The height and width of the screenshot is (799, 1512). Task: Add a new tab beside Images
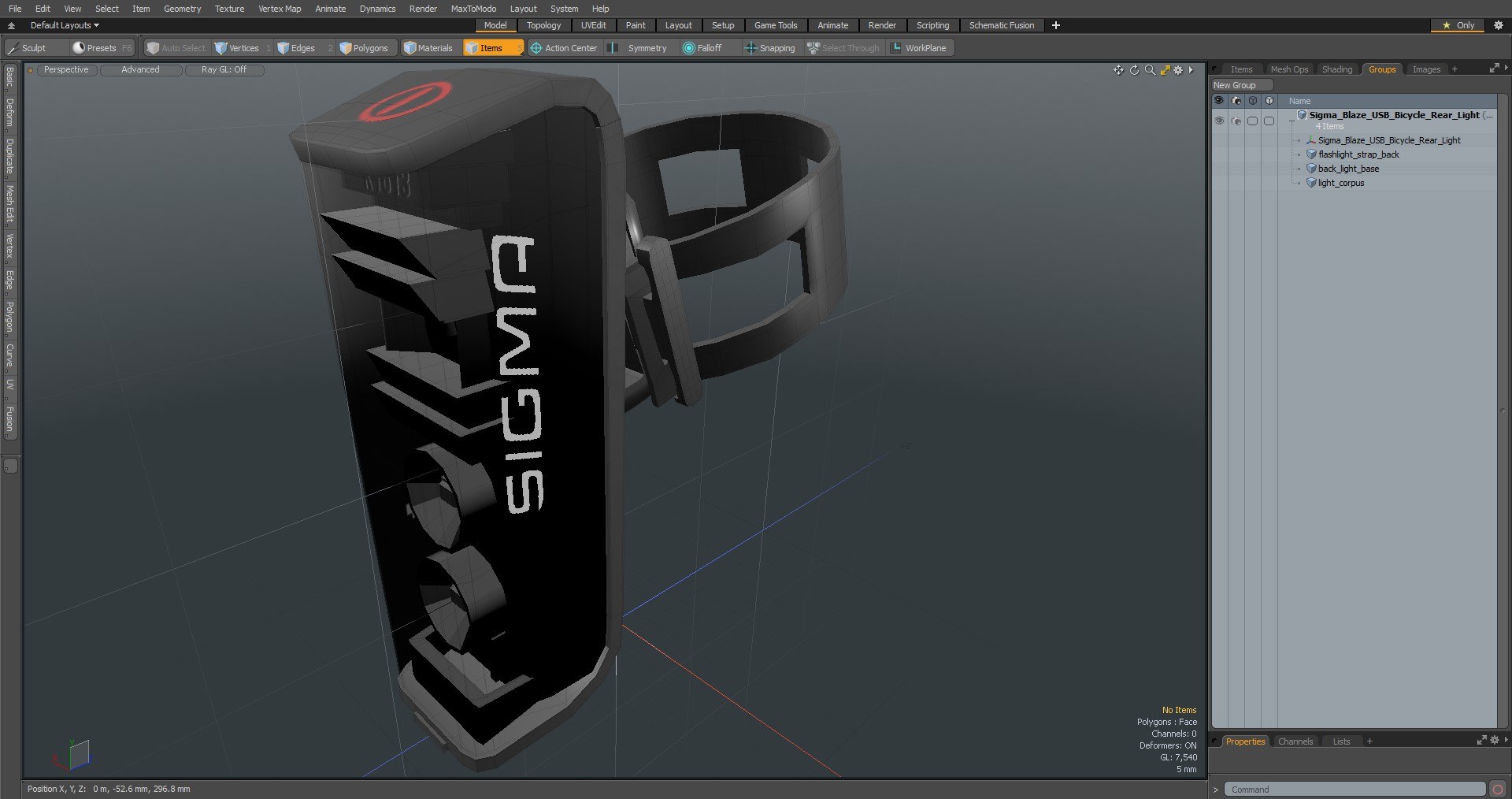pyautogui.click(x=1455, y=69)
